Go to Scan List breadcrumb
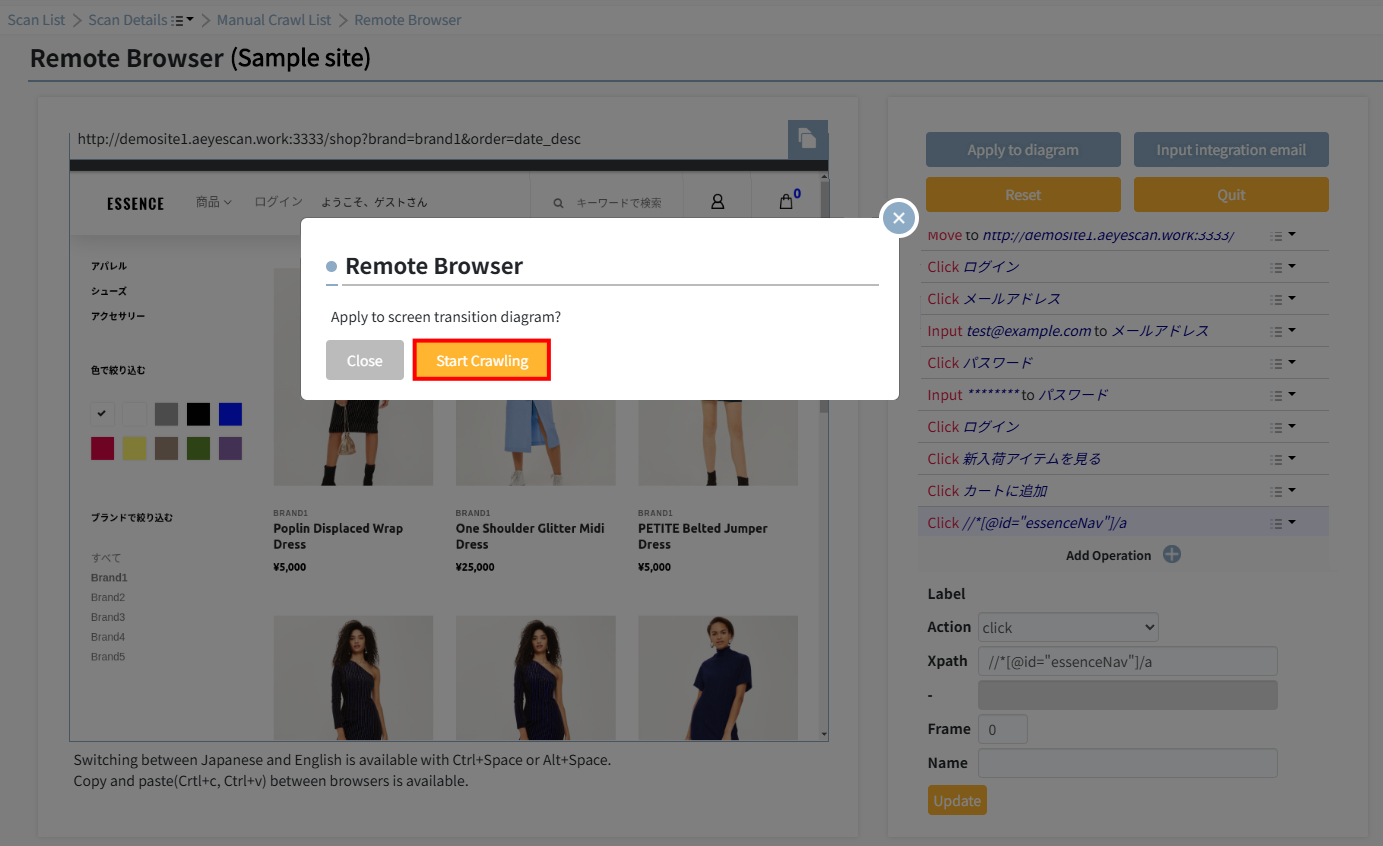The width and height of the screenshot is (1383, 846). pyautogui.click(x=37, y=20)
